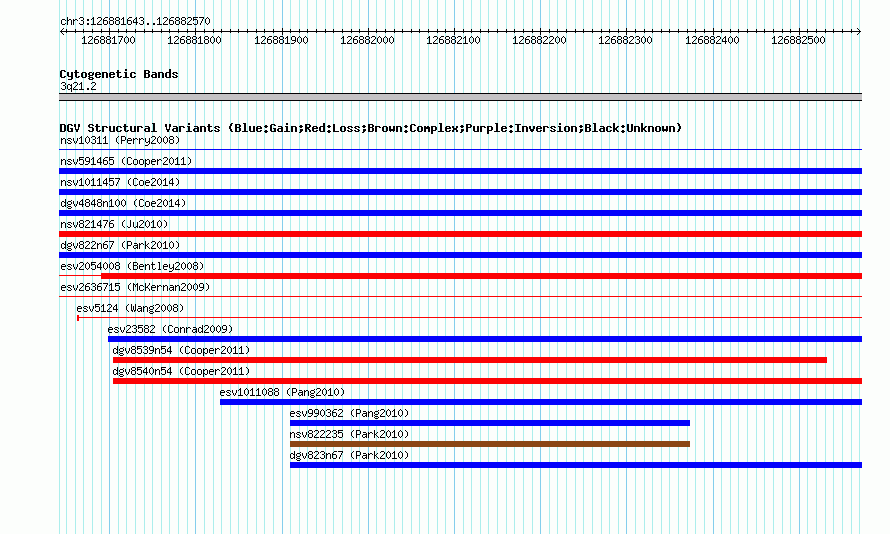Open the nsv591465 (Cooper2011) label
890x534 pixels.
click(126, 161)
